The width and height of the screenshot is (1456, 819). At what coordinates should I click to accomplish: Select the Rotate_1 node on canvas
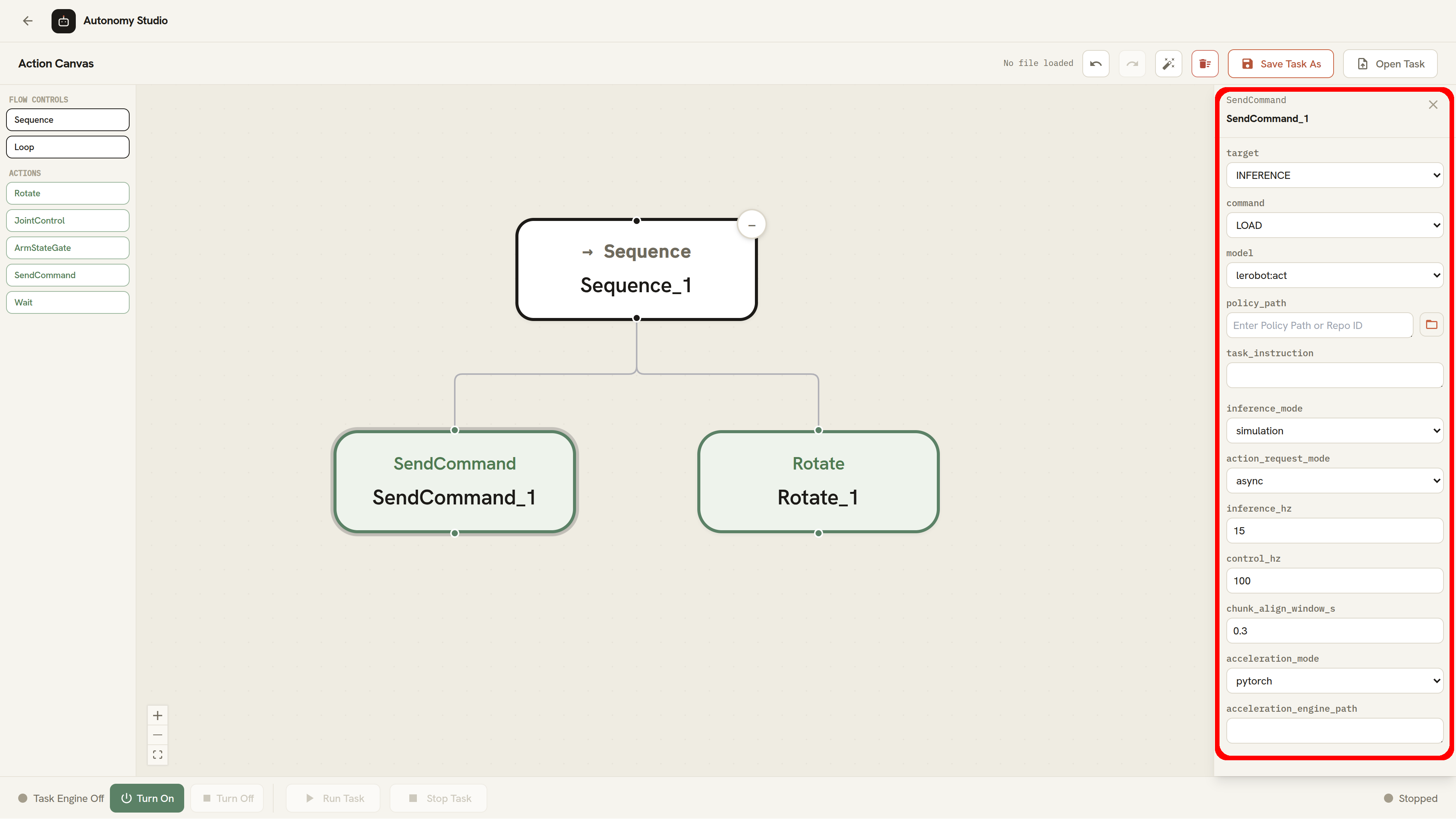(x=818, y=482)
